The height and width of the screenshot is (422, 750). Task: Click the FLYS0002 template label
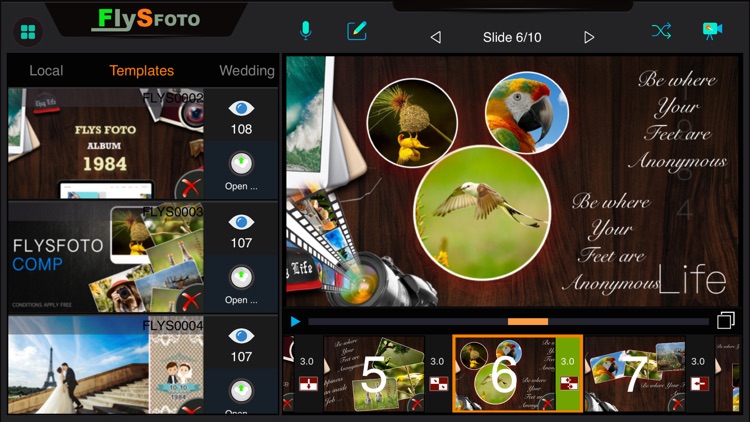pyautogui.click(x=173, y=98)
